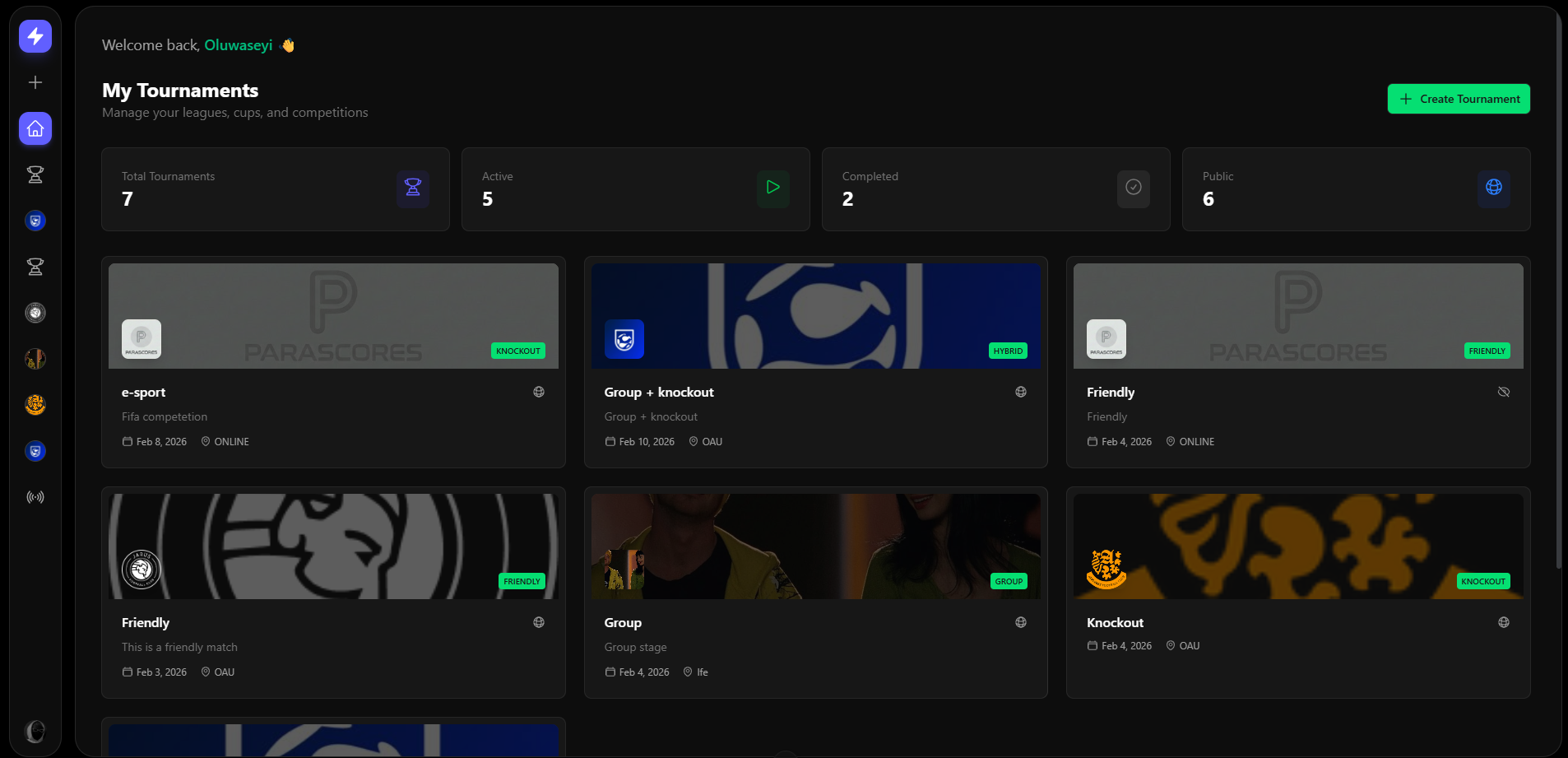This screenshot has width=1568, height=758.
Task: Select the calendar icon showing Feb 10, 2026
Action: click(x=609, y=441)
